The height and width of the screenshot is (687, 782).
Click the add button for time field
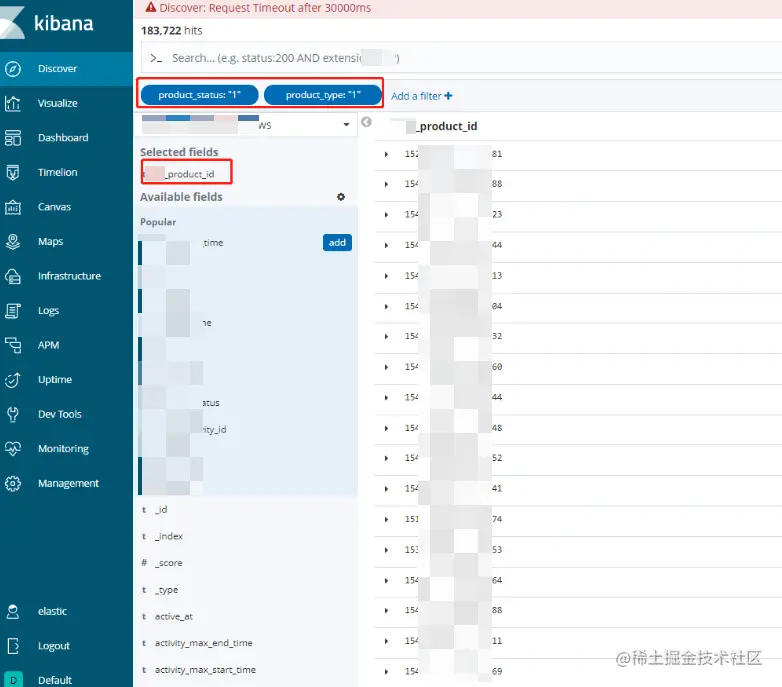click(x=337, y=242)
